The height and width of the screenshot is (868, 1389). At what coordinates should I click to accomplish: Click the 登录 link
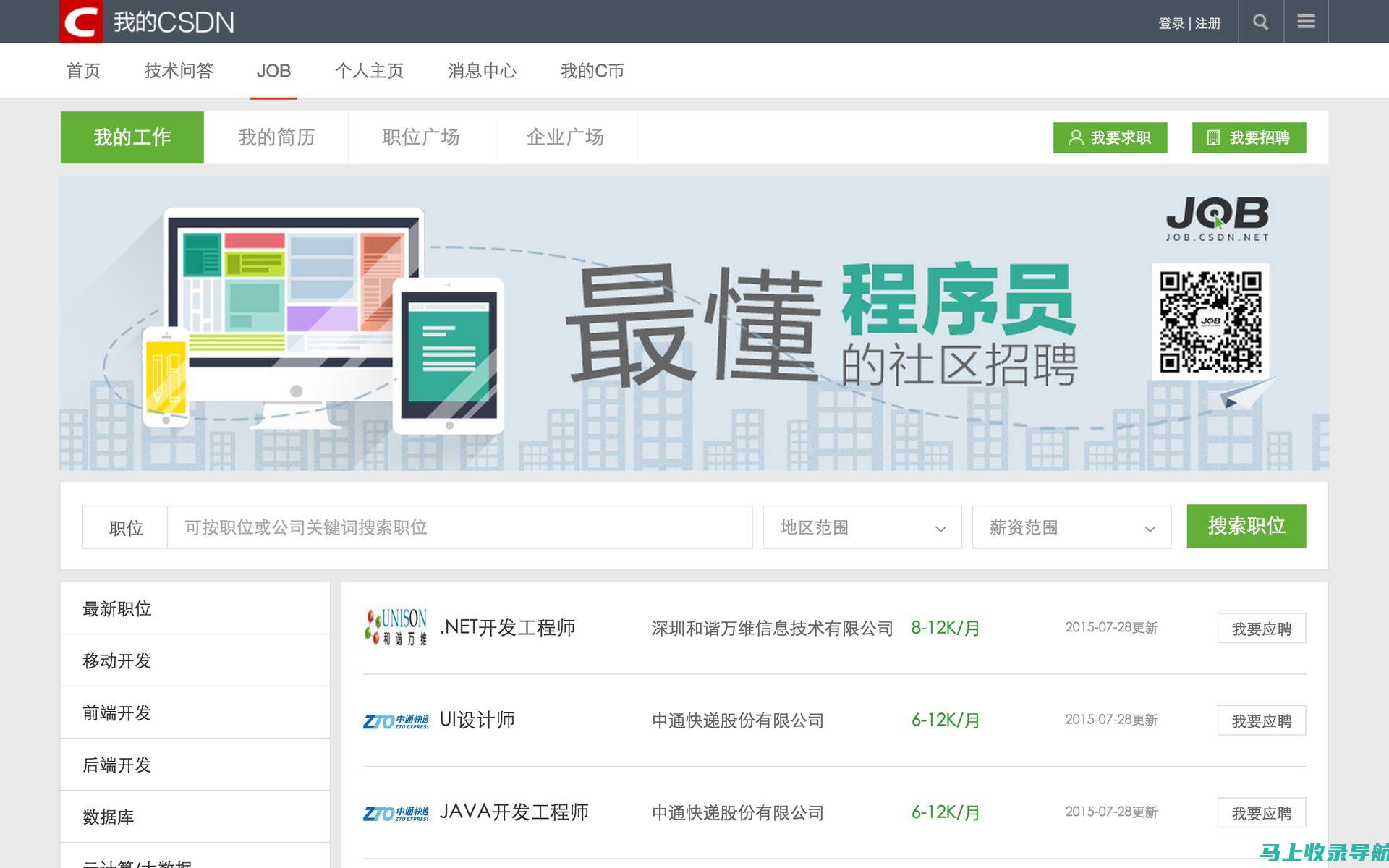[x=1171, y=23]
